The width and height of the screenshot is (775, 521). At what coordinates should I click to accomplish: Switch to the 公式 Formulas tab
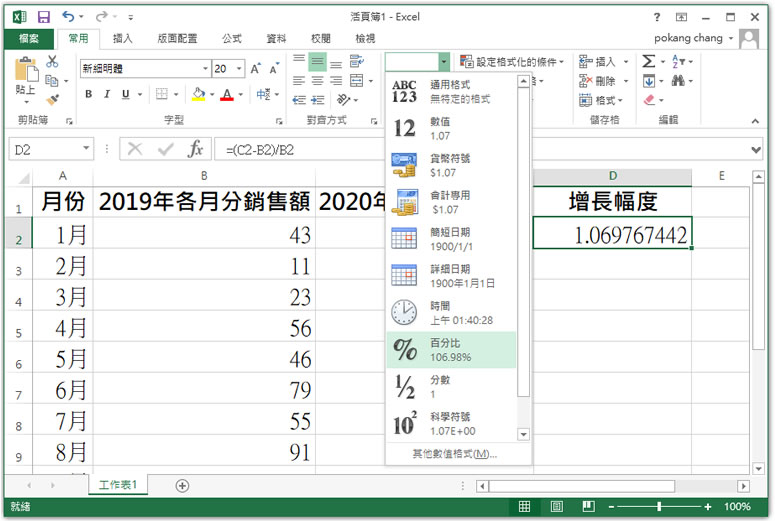[x=231, y=39]
